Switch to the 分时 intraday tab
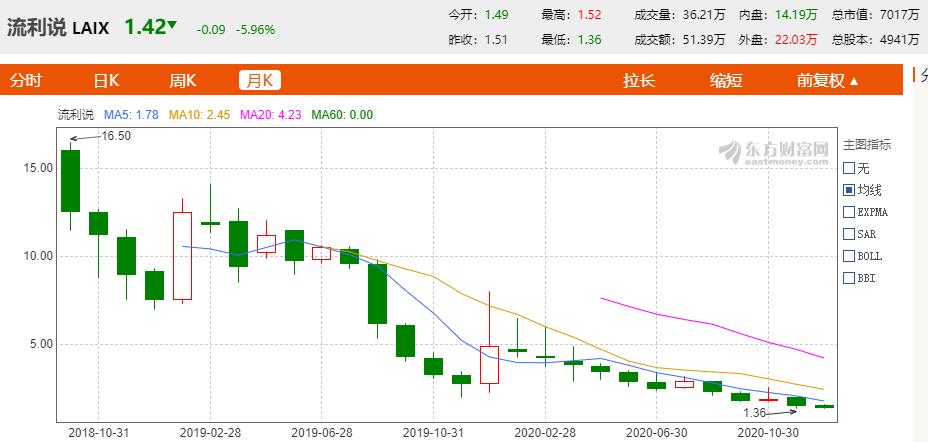The width and height of the screenshot is (928, 442). coord(25,80)
